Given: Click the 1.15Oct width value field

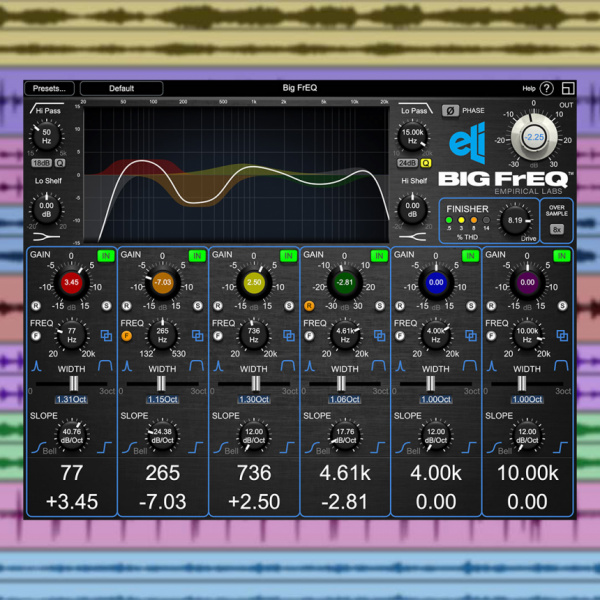Looking at the screenshot, I should [162, 399].
